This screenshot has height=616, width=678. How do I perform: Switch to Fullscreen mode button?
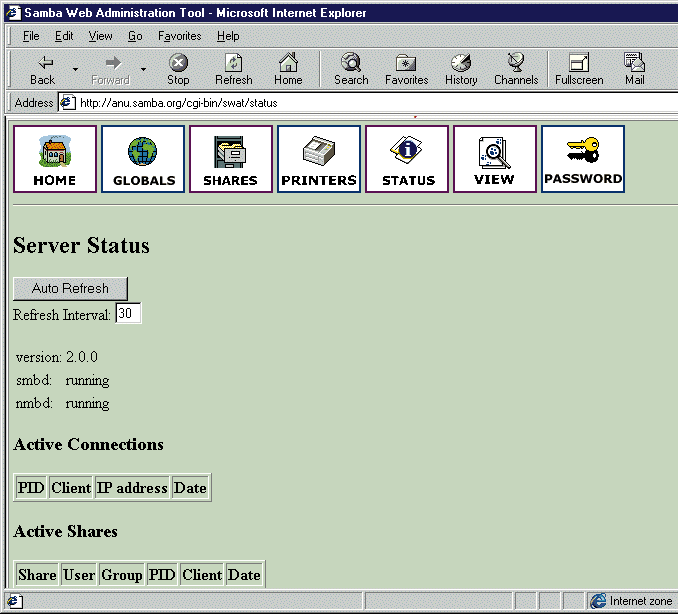pyautogui.click(x=579, y=70)
